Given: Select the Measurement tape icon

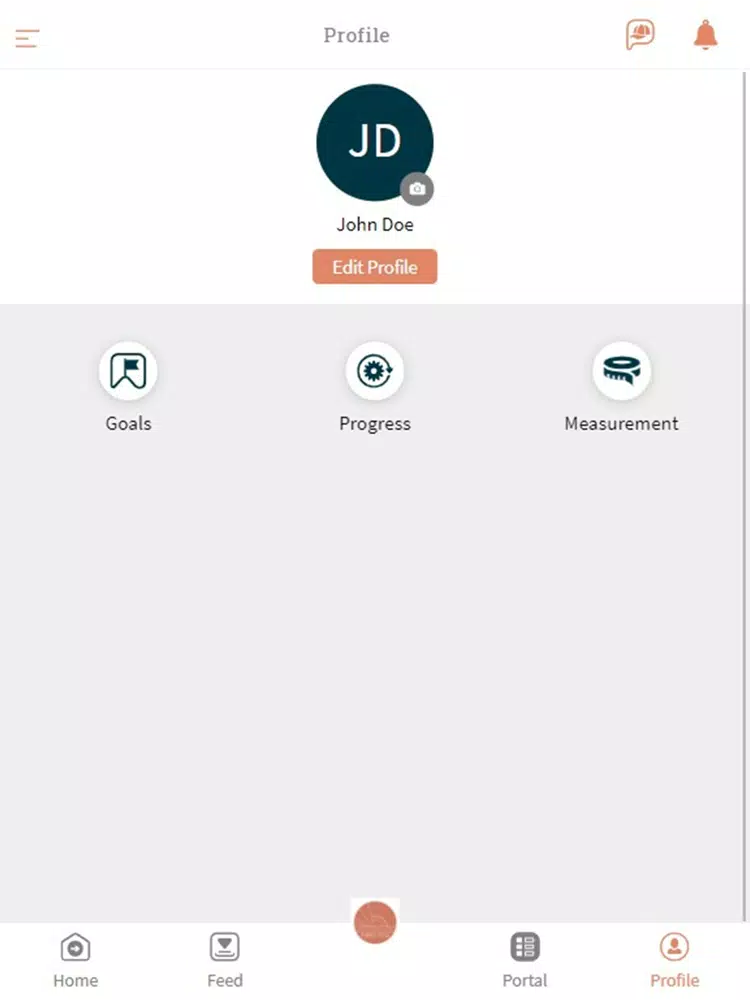Looking at the screenshot, I should point(622,371).
